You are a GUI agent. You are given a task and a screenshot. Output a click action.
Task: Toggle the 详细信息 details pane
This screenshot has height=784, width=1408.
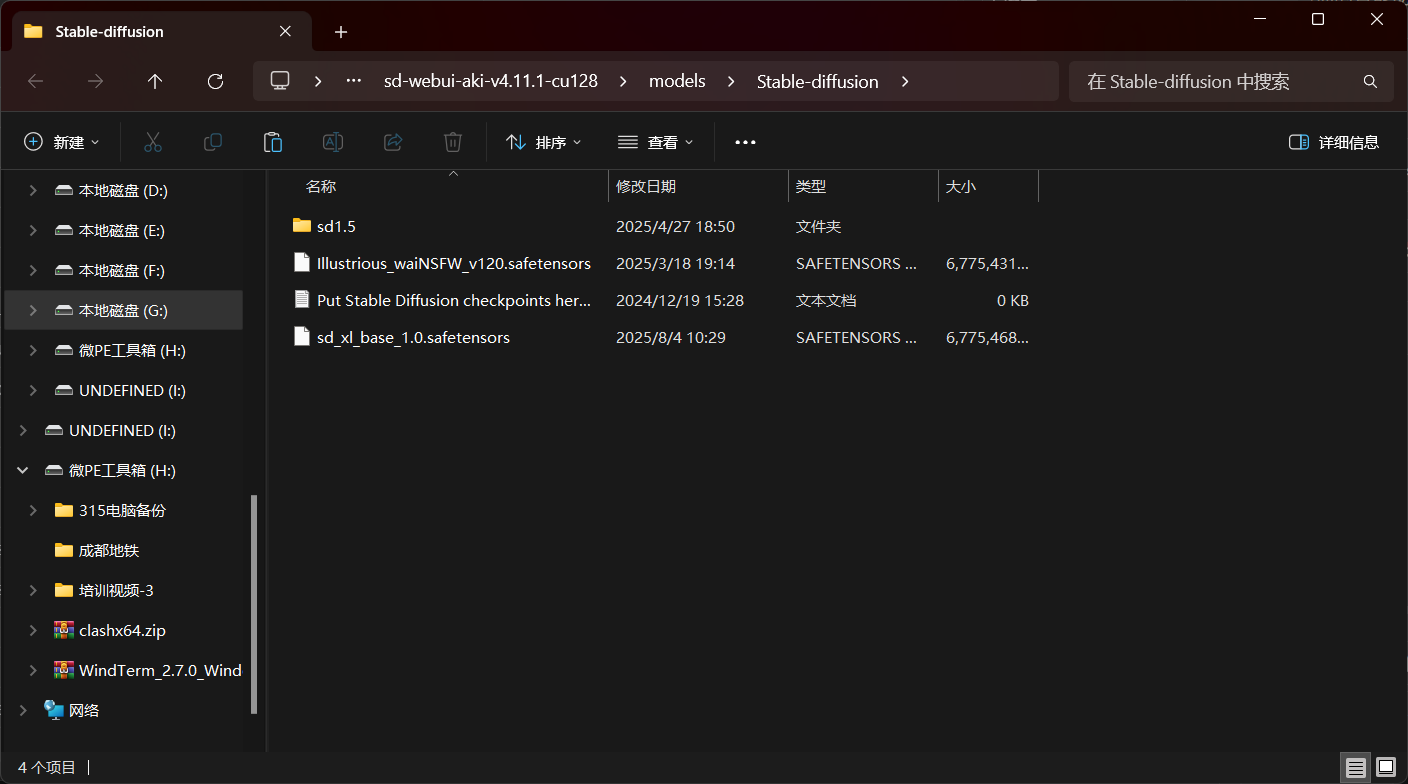pyautogui.click(x=1334, y=142)
